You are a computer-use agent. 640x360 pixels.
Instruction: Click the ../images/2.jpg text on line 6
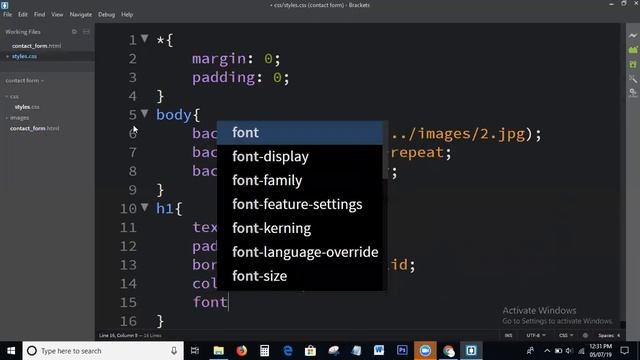pos(458,134)
